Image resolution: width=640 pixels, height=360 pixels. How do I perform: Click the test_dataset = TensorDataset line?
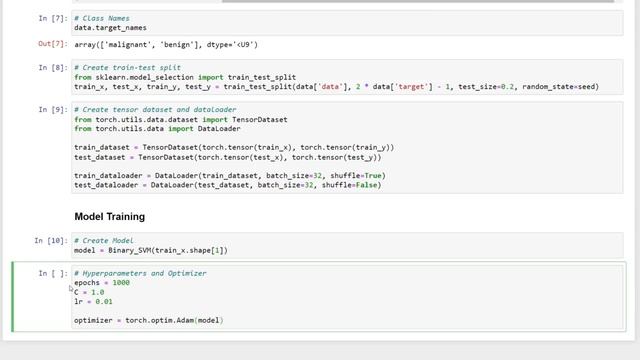point(228,157)
